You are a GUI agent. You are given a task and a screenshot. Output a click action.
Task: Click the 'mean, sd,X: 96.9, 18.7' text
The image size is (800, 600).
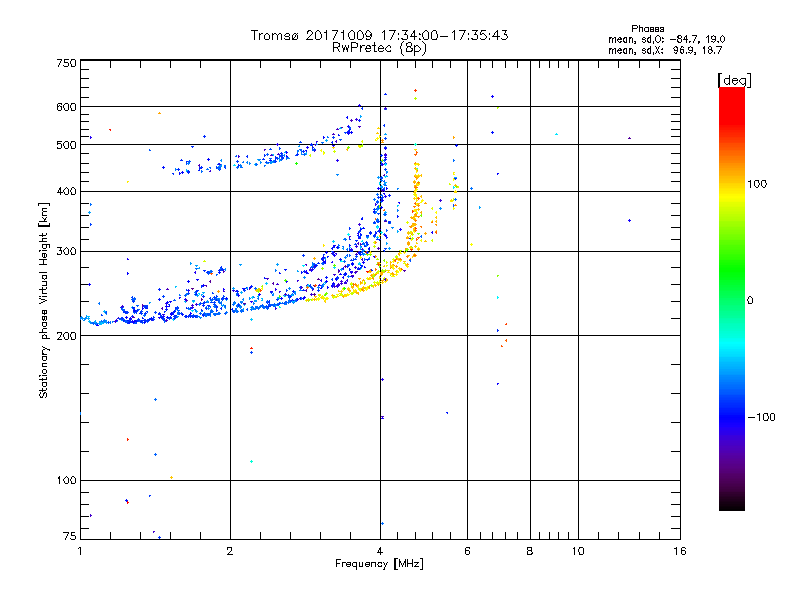(665, 50)
